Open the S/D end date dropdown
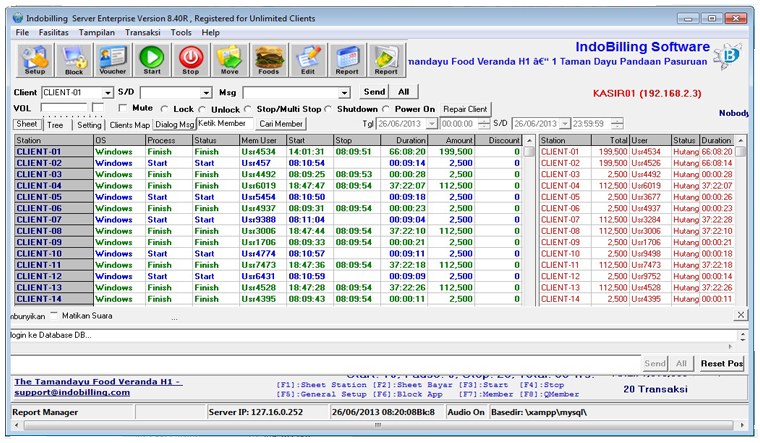Image resolution: width=760 pixels, height=443 pixels. tap(565, 124)
